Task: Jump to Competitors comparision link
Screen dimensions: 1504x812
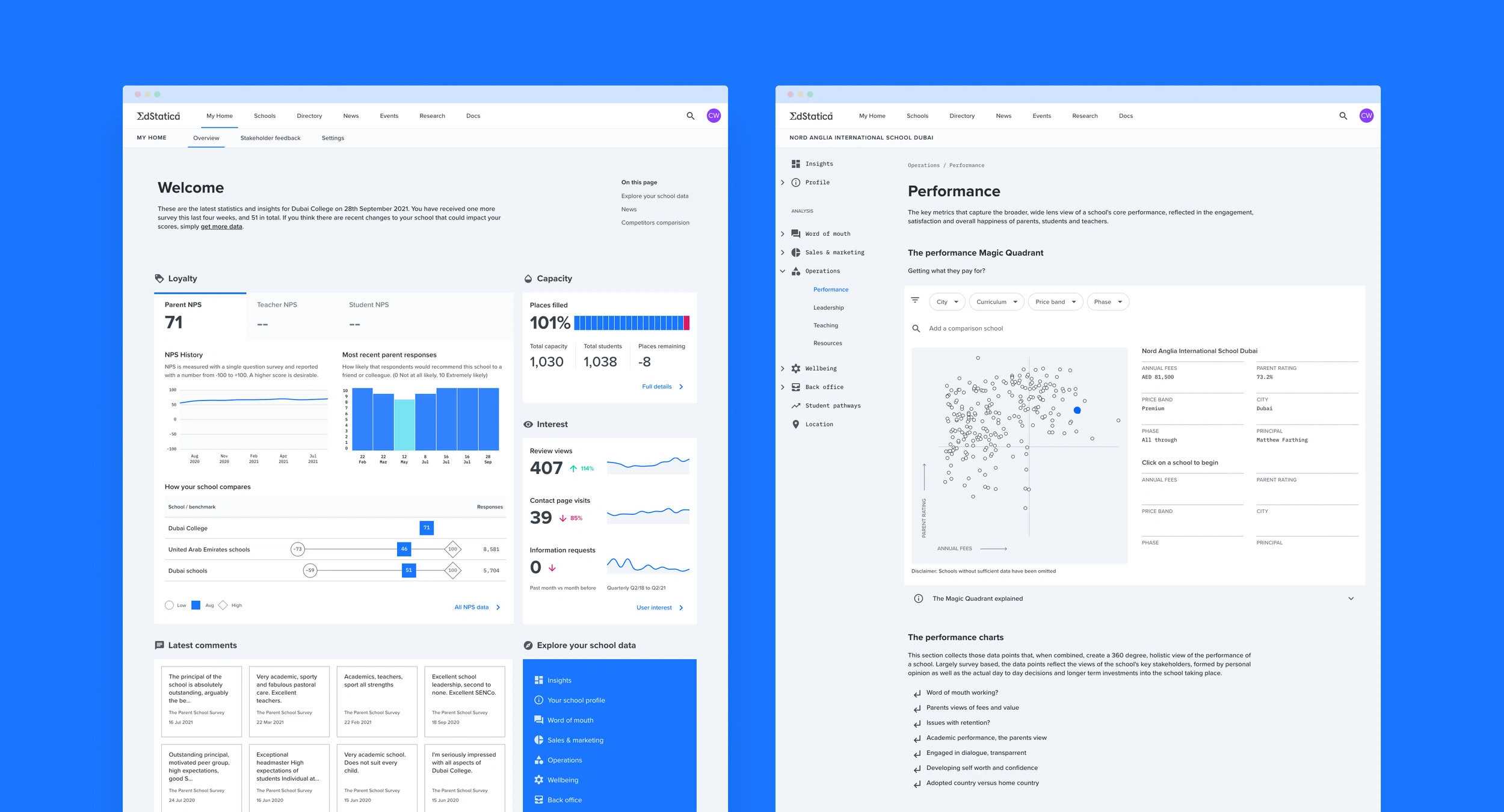Action: pos(655,223)
